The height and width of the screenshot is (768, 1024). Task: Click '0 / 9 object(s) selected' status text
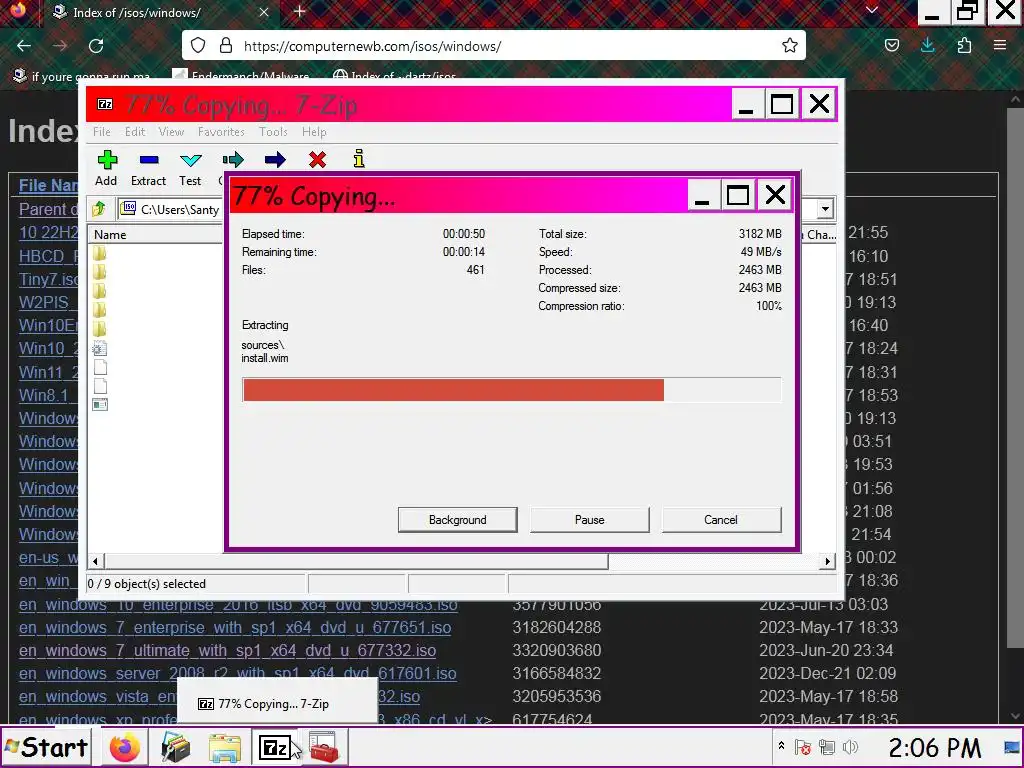pyautogui.click(x=147, y=584)
